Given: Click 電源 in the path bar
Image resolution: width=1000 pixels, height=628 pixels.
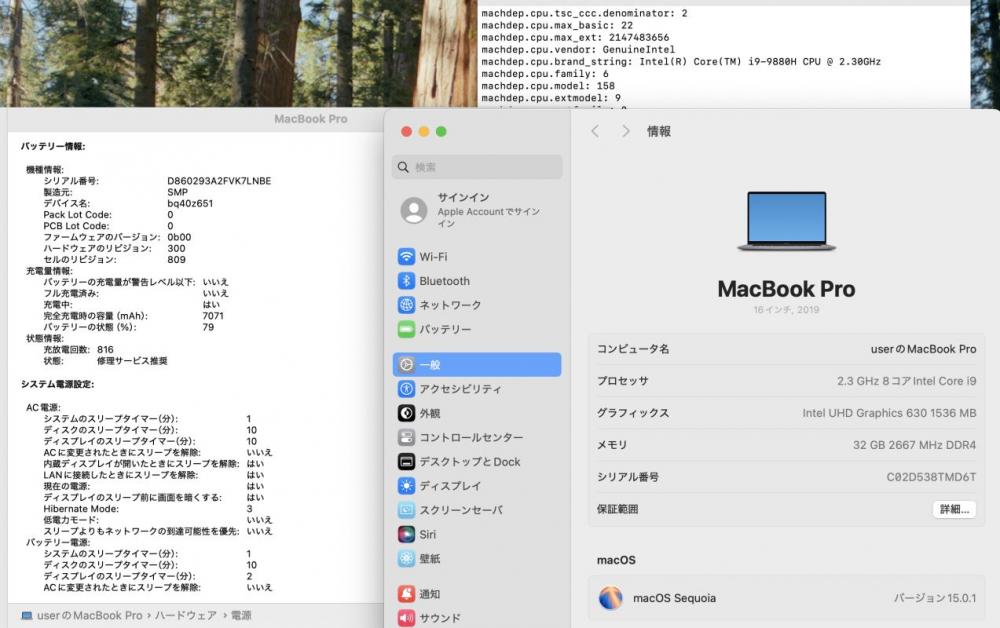Looking at the screenshot, I should (x=240, y=616).
